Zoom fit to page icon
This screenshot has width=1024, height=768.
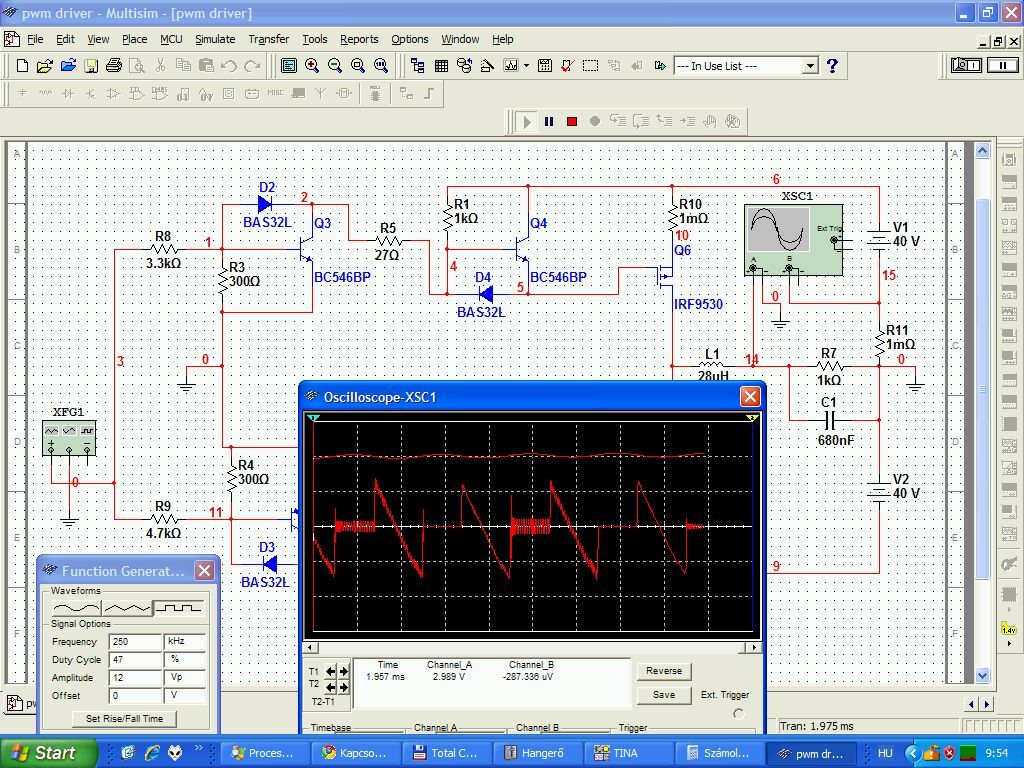tap(381, 66)
